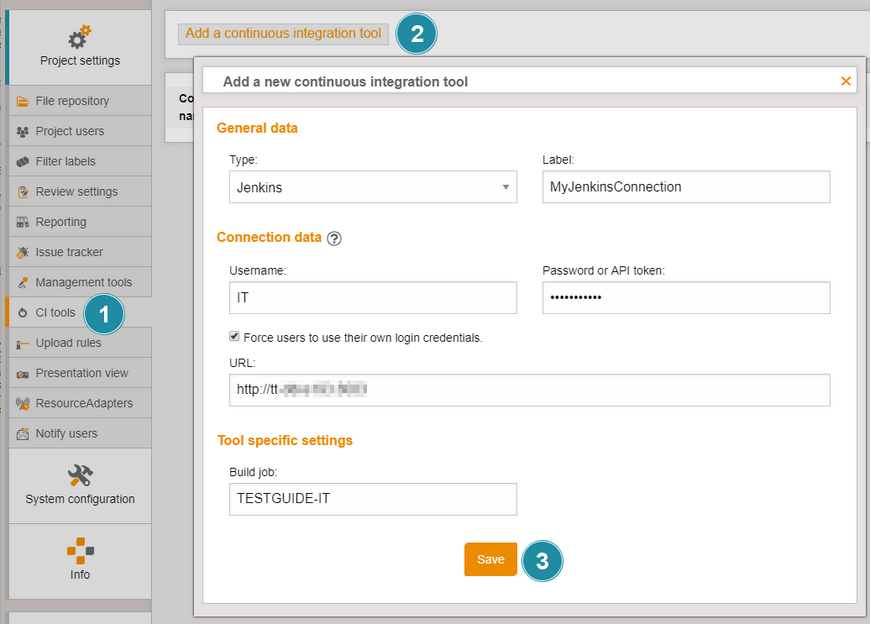Click the Info squares icon
The height and width of the screenshot is (624, 871).
[80, 550]
